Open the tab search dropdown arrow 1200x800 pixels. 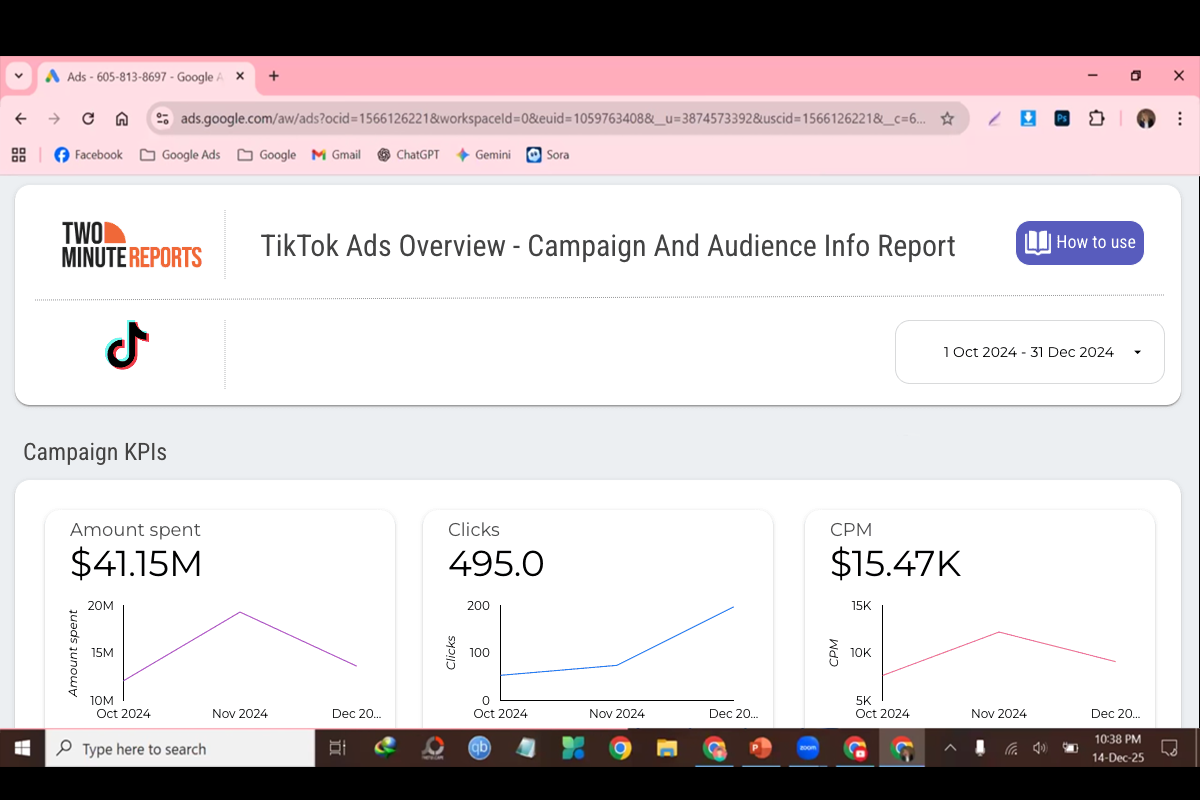tap(18, 76)
